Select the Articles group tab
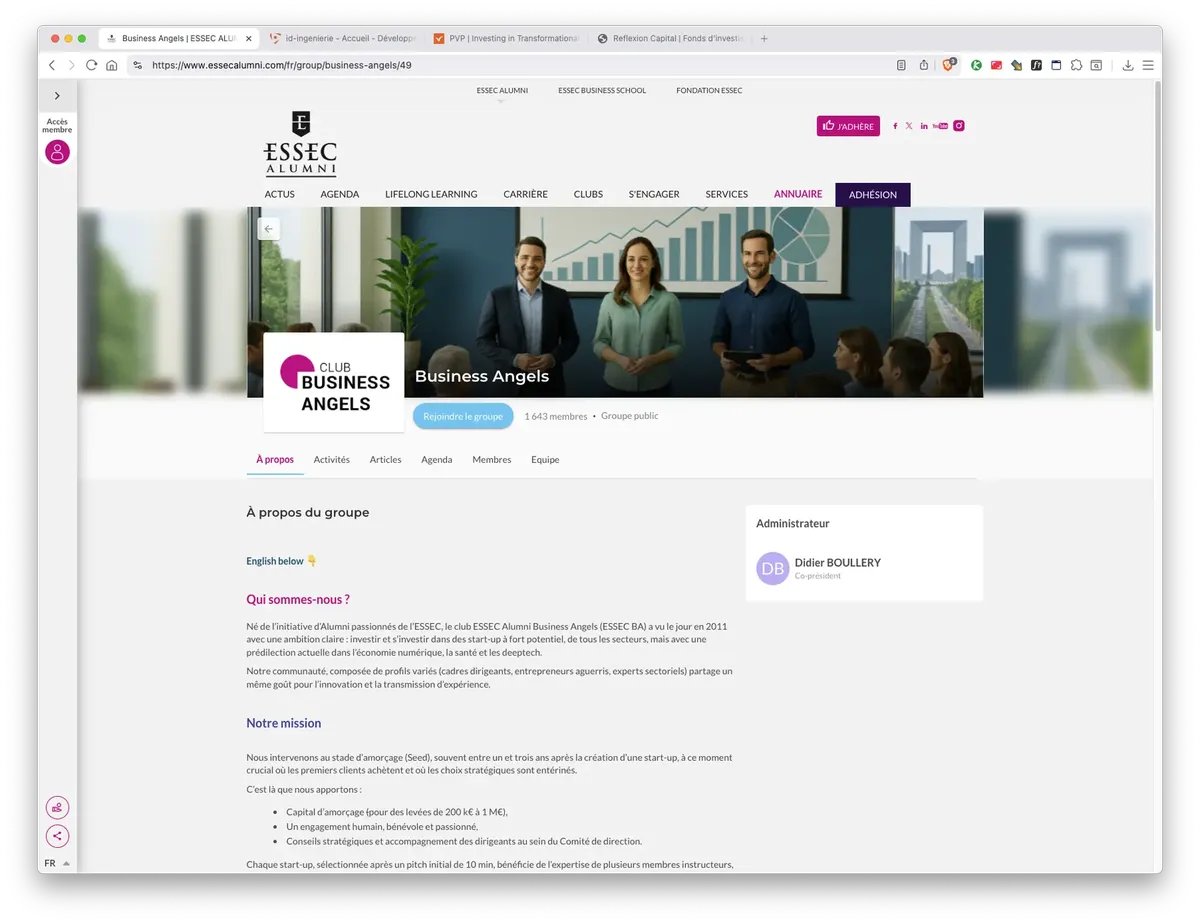This screenshot has height=923, width=1200. [x=386, y=460]
